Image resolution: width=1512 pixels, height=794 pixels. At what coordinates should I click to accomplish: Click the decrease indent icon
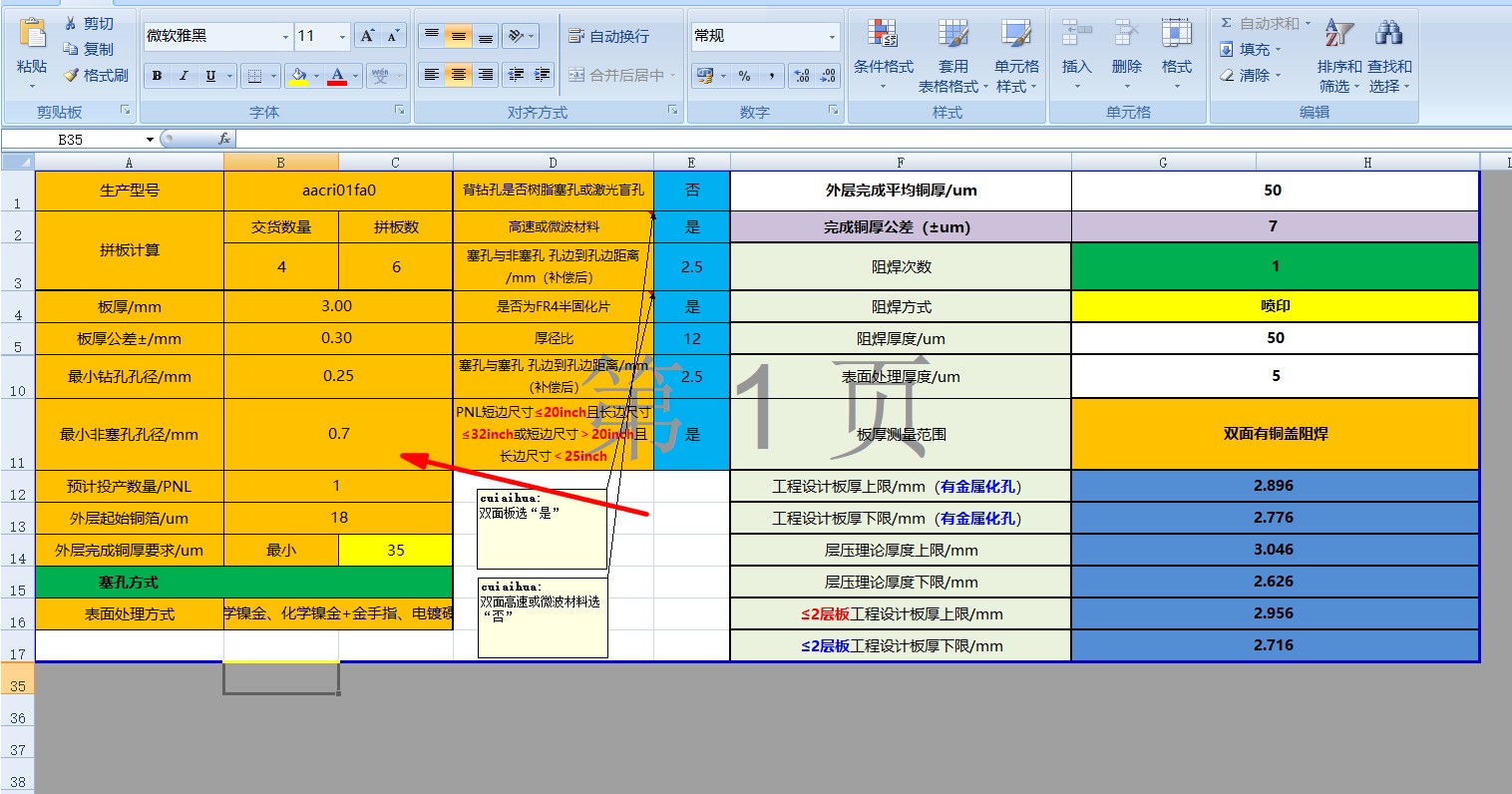(516, 75)
